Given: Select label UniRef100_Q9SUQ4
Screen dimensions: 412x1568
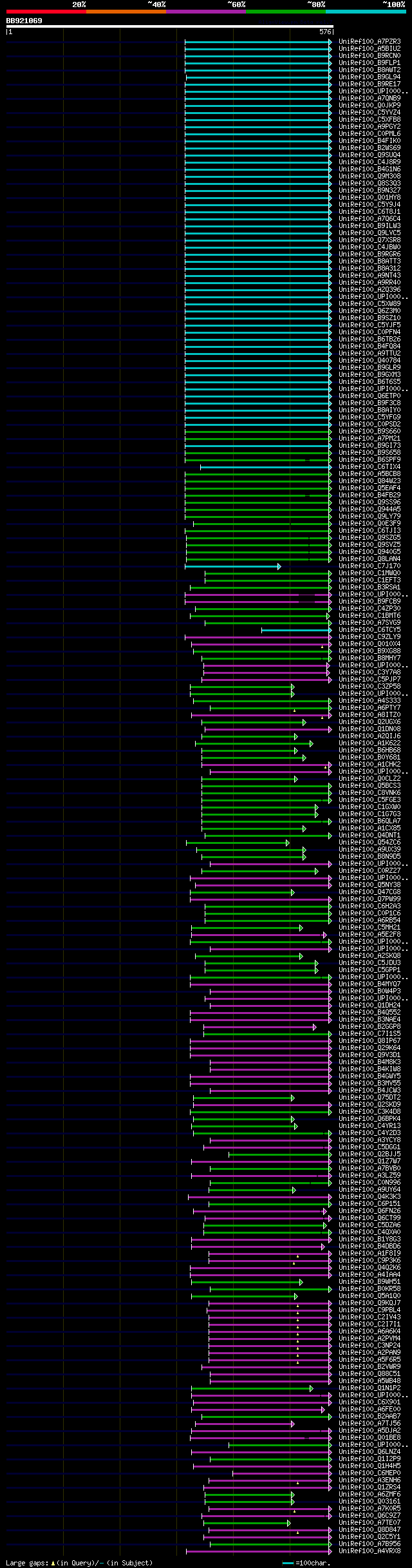Looking at the screenshot, I should click(x=370, y=155).
